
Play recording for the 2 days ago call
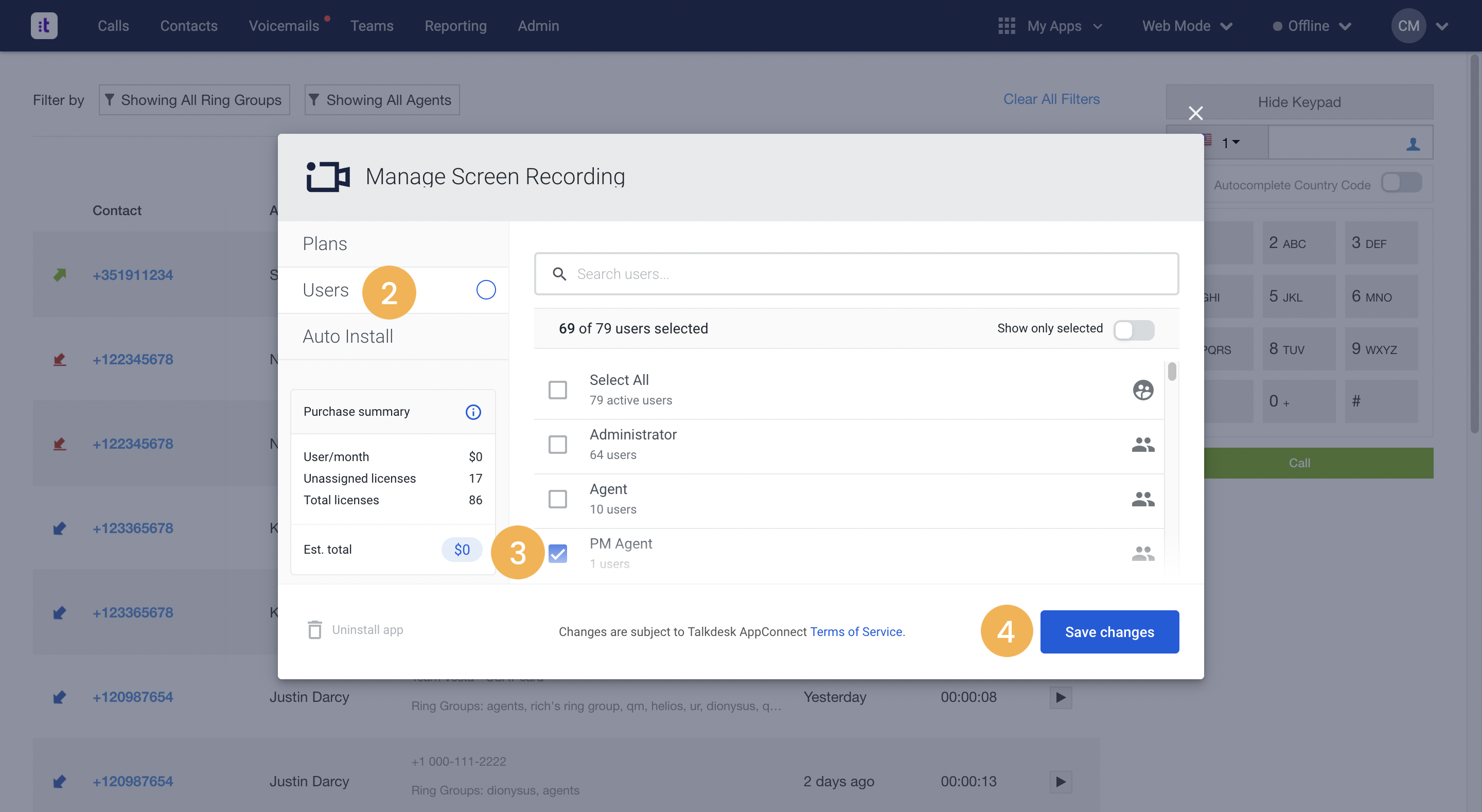[1060, 782]
